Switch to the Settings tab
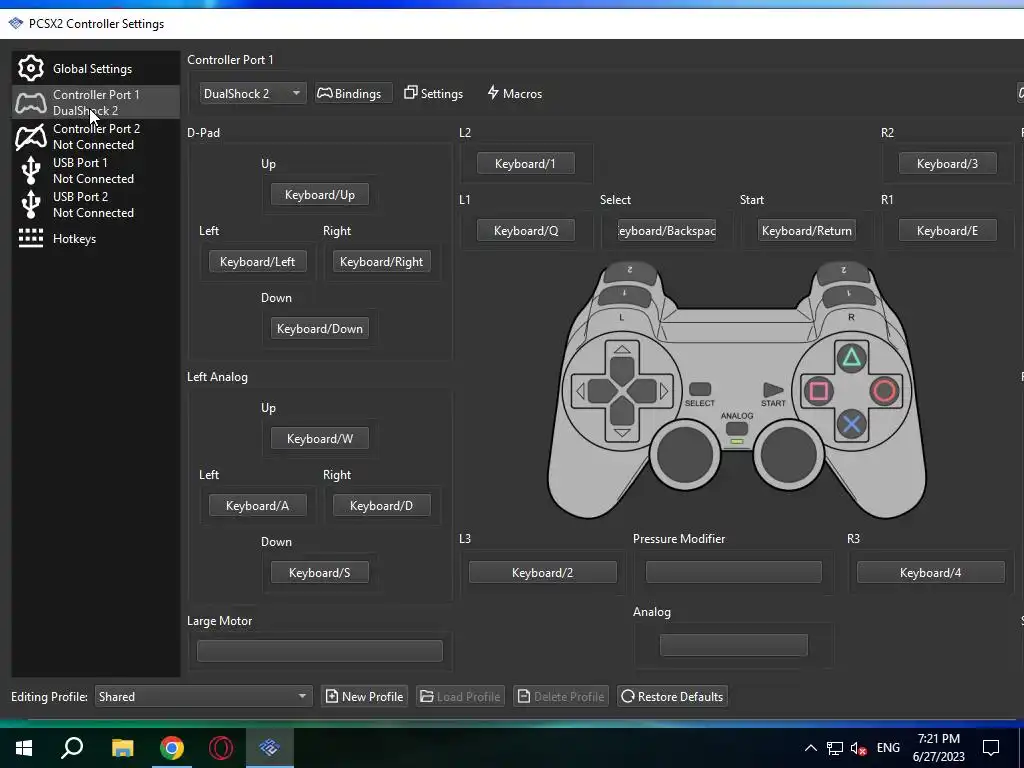1024x768 pixels. tap(434, 93)
